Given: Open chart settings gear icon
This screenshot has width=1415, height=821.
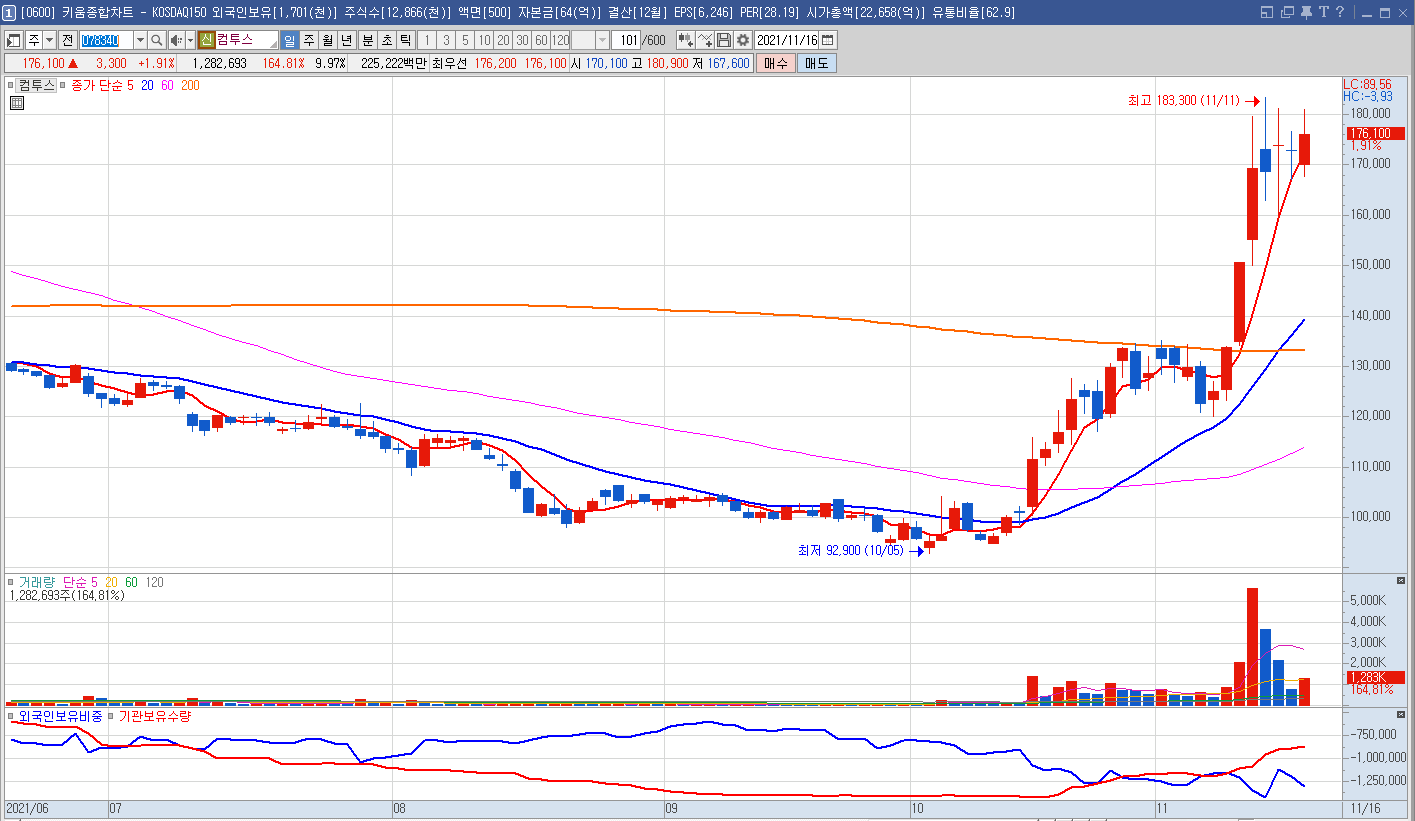Looking at the screenshot, I should pyautogui.click(x=743, y=40).
